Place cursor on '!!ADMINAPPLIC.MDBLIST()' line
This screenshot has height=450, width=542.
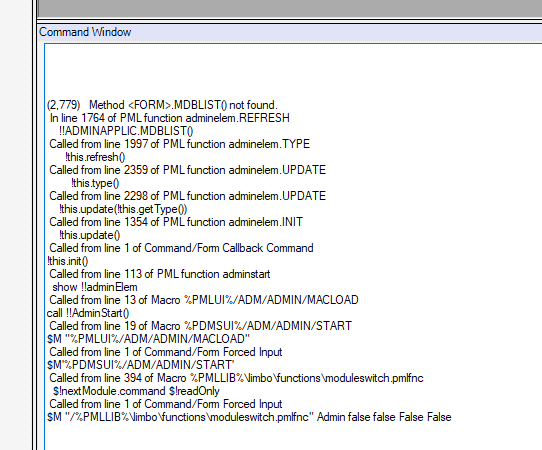[x=126, y=131]
